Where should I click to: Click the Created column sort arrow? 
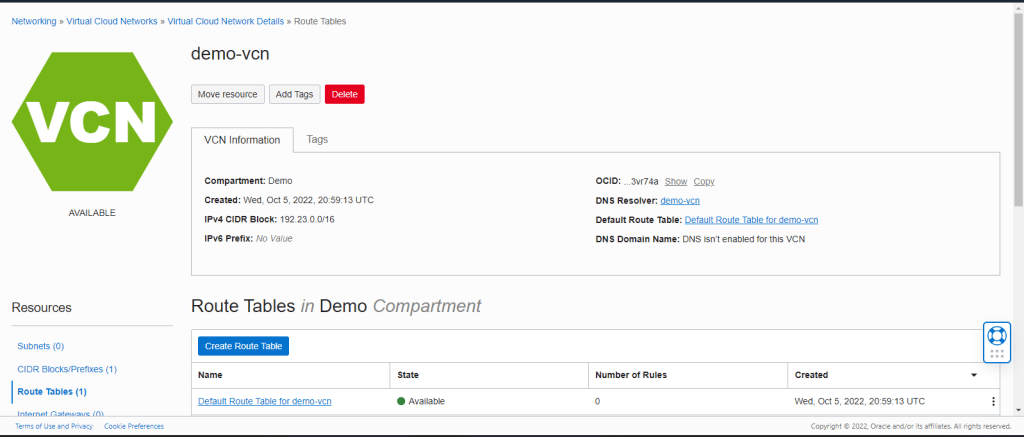(974, 375)
